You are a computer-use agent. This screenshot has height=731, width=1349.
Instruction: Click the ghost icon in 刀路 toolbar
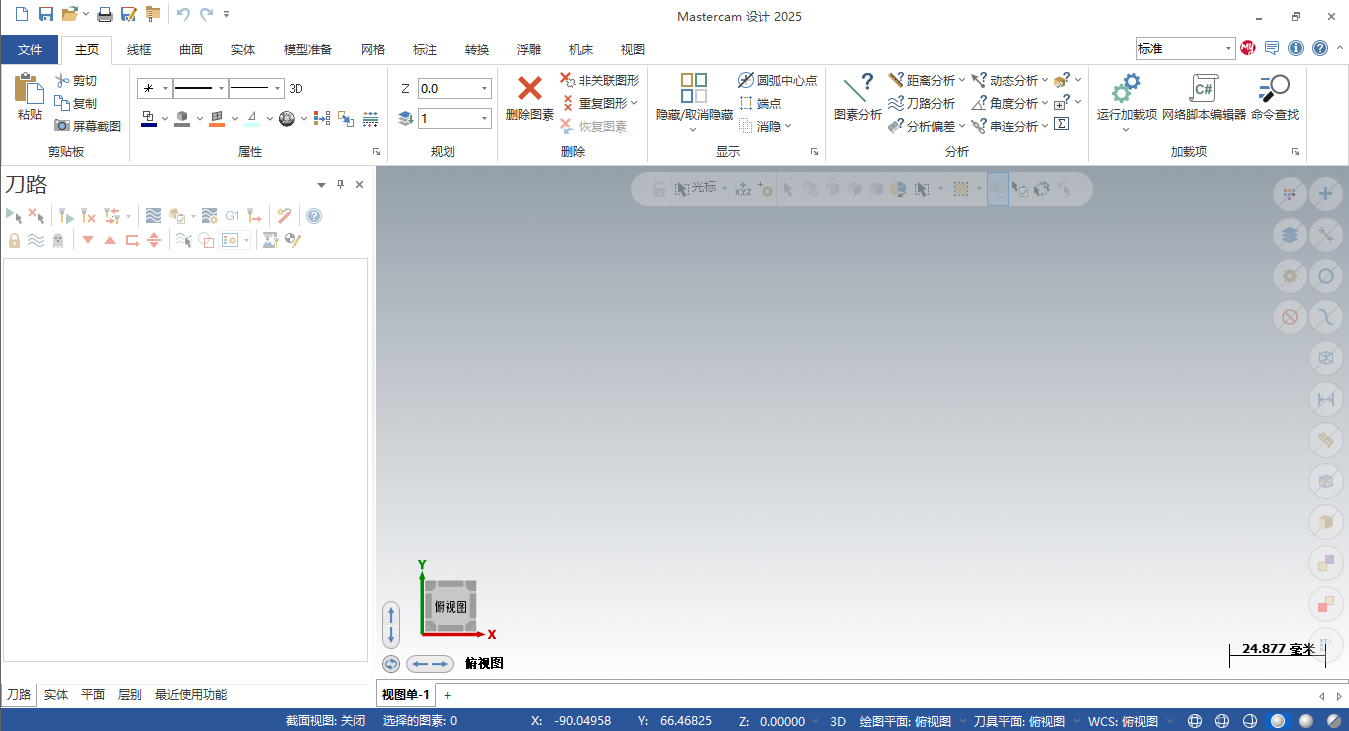tap(58, 240)
